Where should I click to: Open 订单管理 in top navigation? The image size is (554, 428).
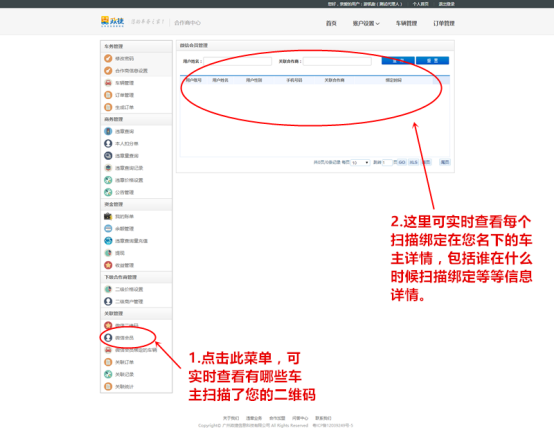pyautogui.click(x=444, y=23)
